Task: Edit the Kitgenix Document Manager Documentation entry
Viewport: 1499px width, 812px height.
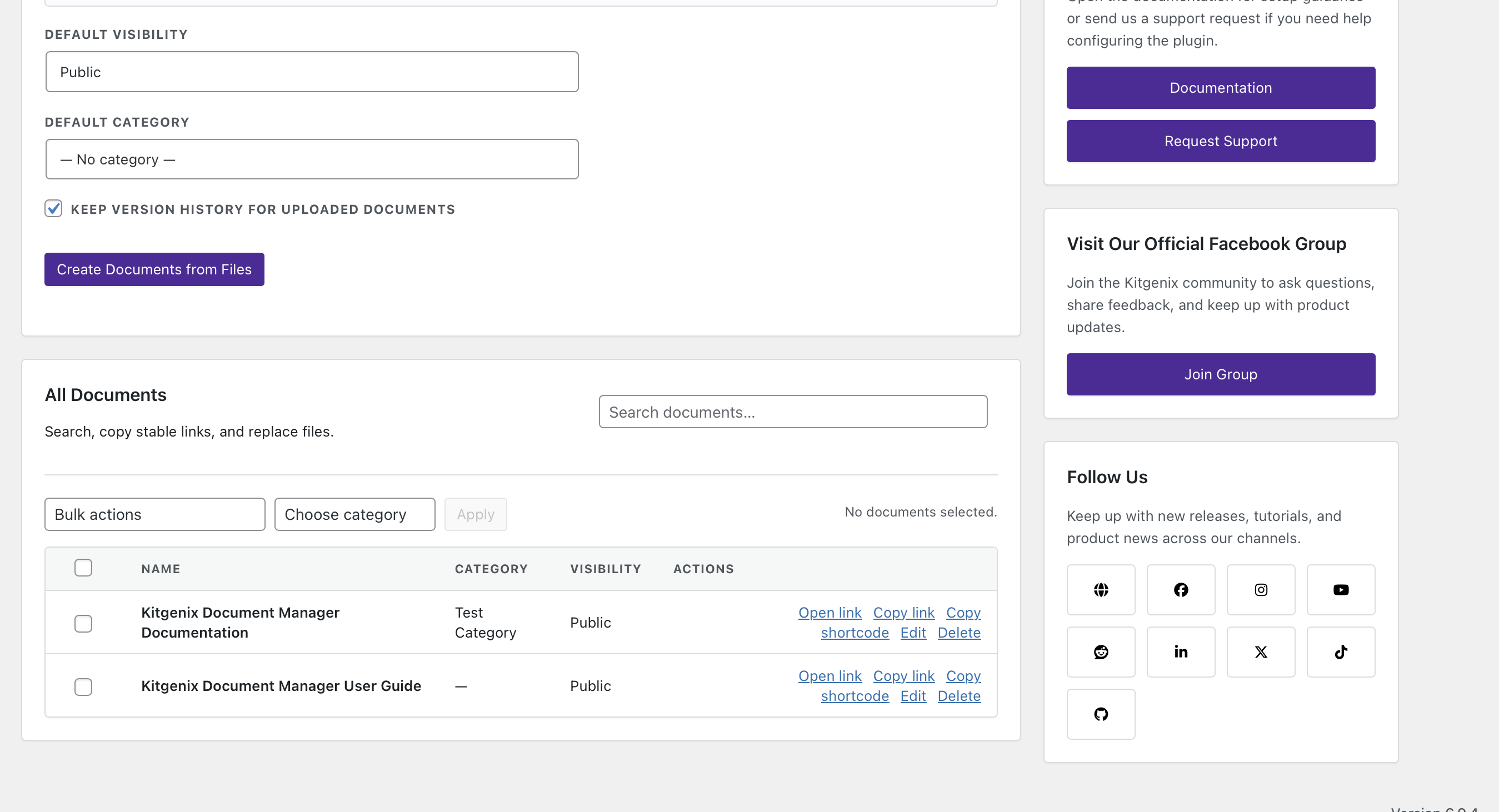Action: click(x=913, y=633)
